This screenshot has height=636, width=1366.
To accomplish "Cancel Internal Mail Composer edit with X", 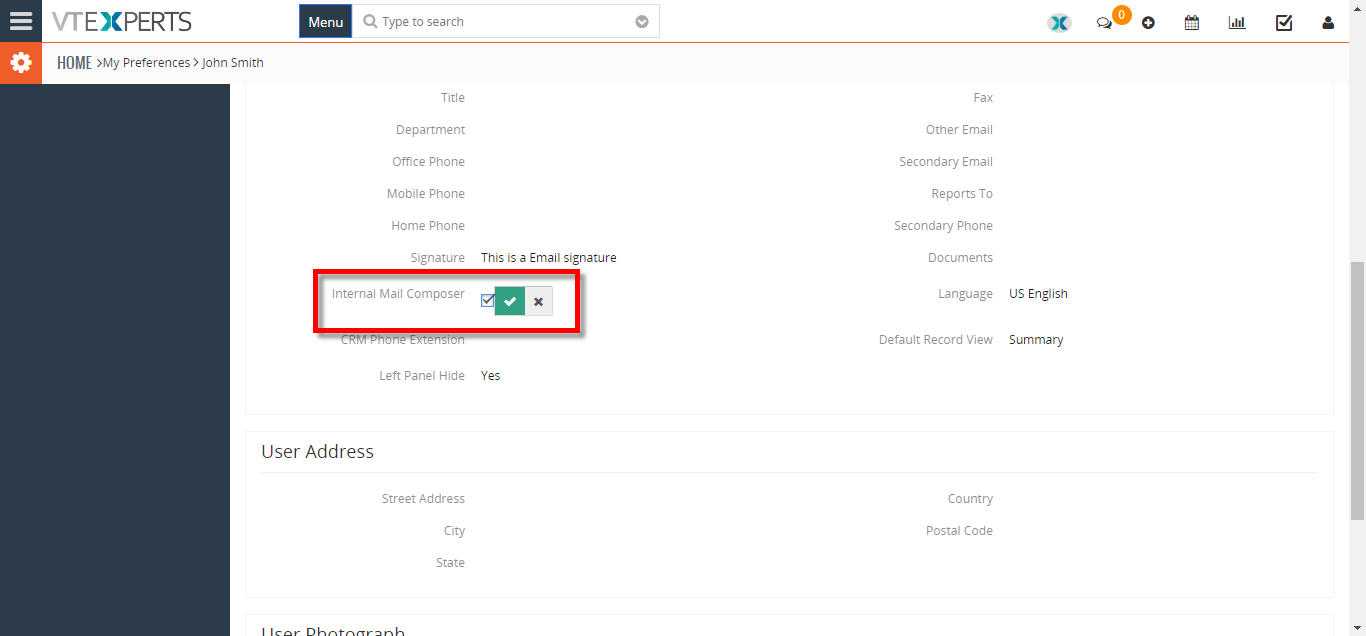I will 538,301.
